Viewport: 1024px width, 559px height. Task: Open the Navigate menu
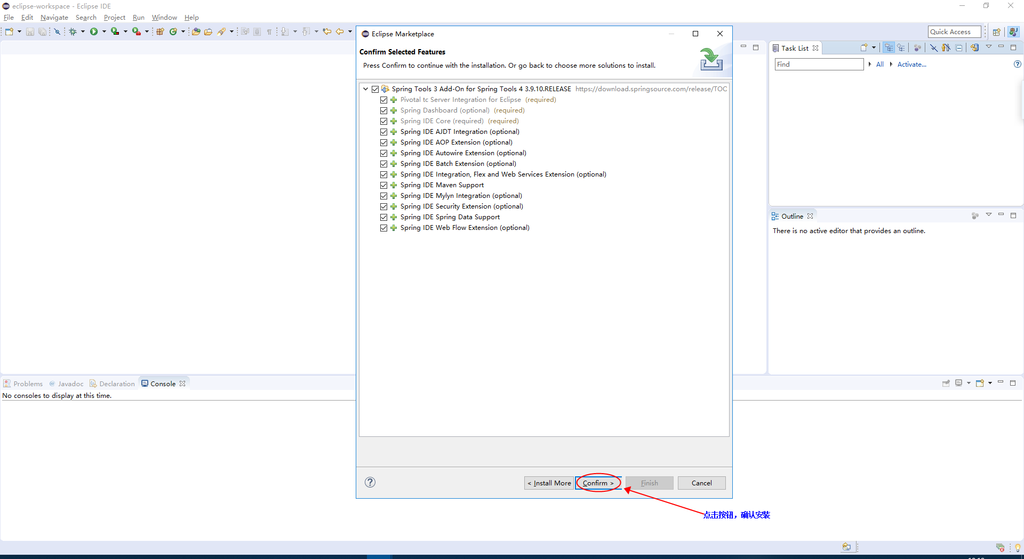click(x=54, y=17)
